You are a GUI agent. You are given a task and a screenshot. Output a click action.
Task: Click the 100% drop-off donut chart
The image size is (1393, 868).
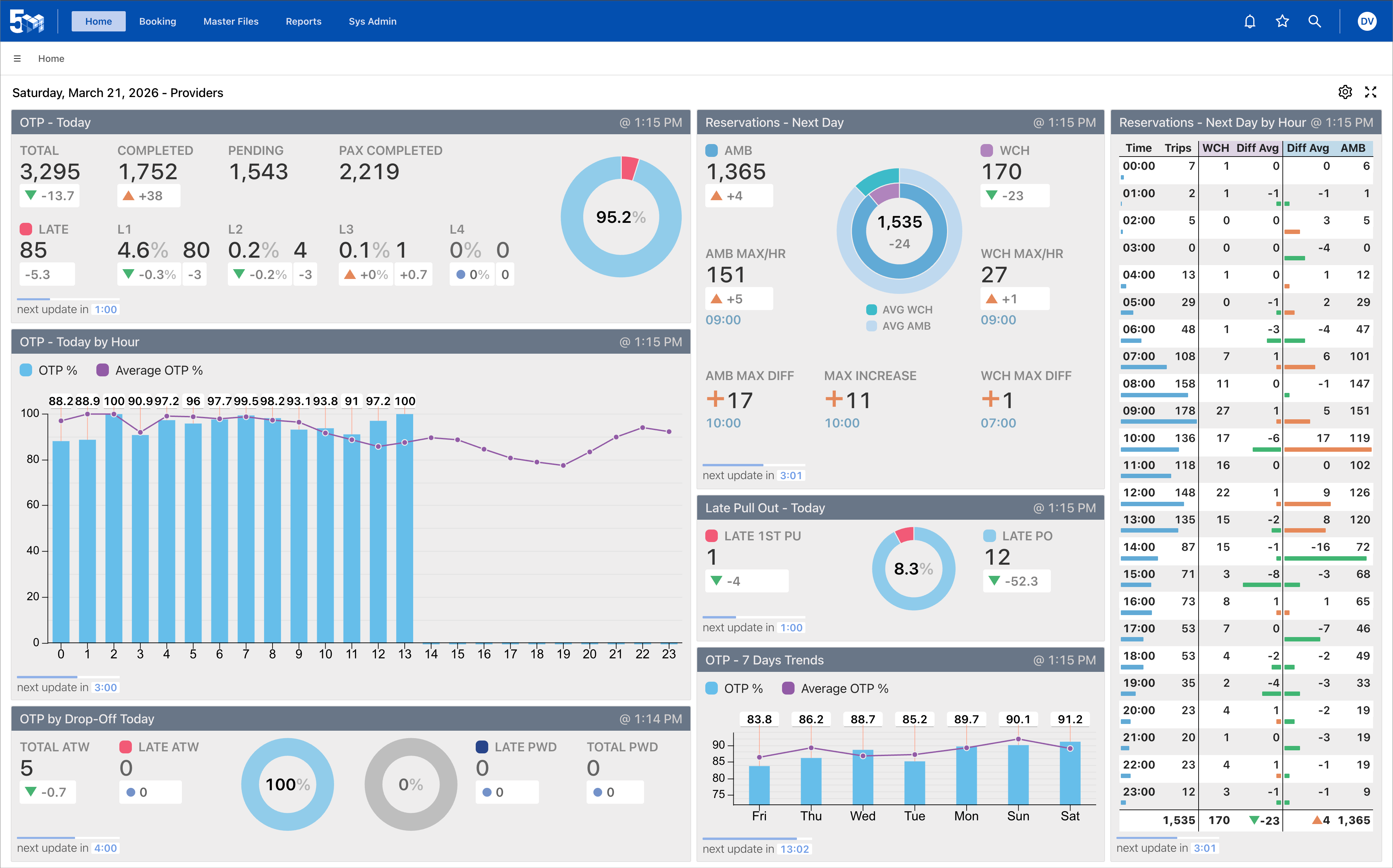pos(287,784)
